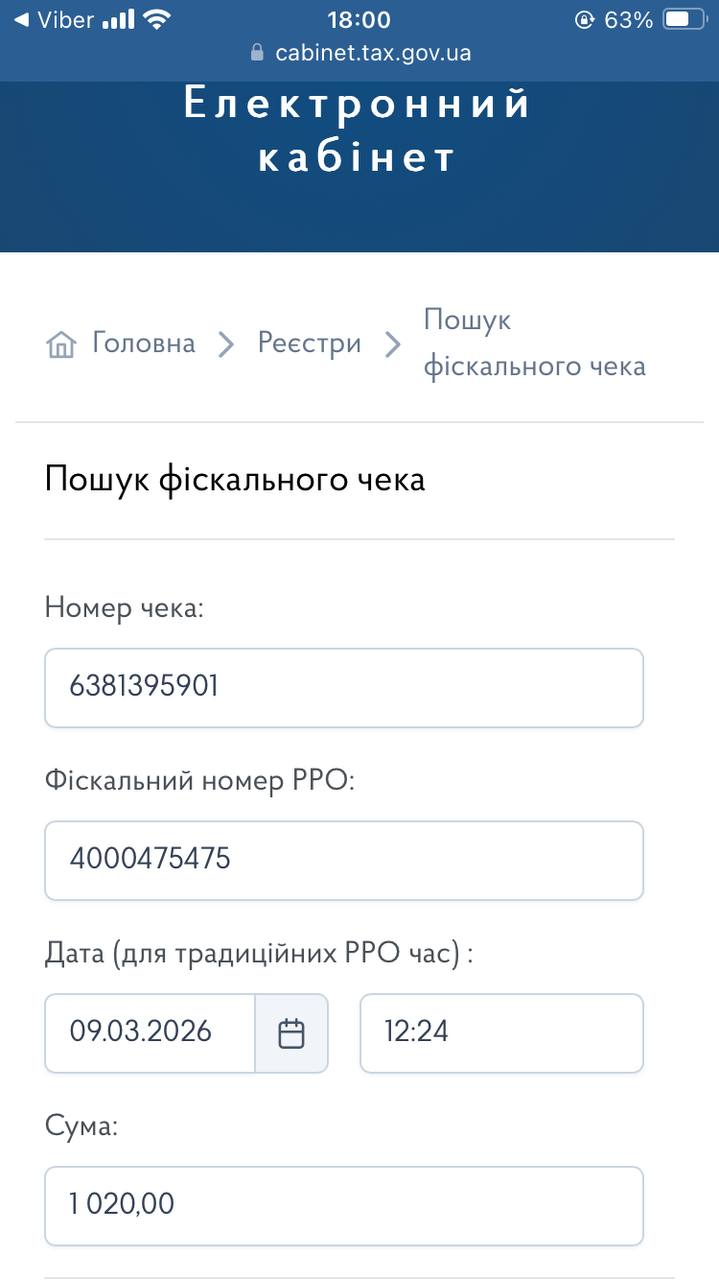Open the calendar date picker icon
Screen dimensions: 719x1280
pos(291,1033)
